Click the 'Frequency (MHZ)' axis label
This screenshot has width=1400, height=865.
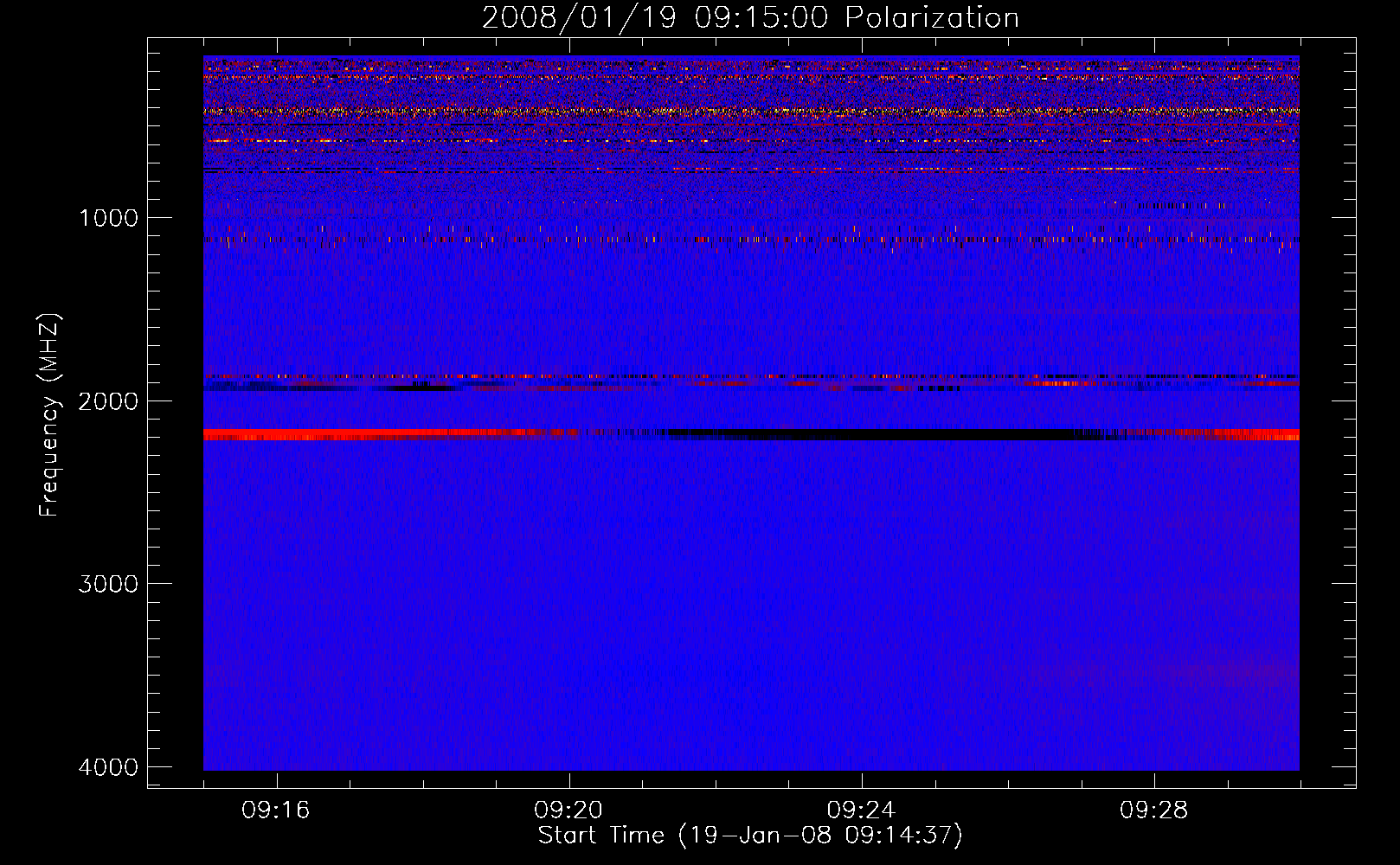tap(49, 415)
